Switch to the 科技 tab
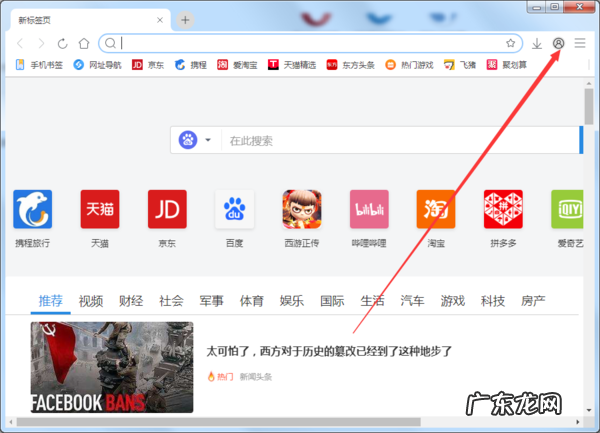This screenshot has height=433, width=600. [493, 301]
